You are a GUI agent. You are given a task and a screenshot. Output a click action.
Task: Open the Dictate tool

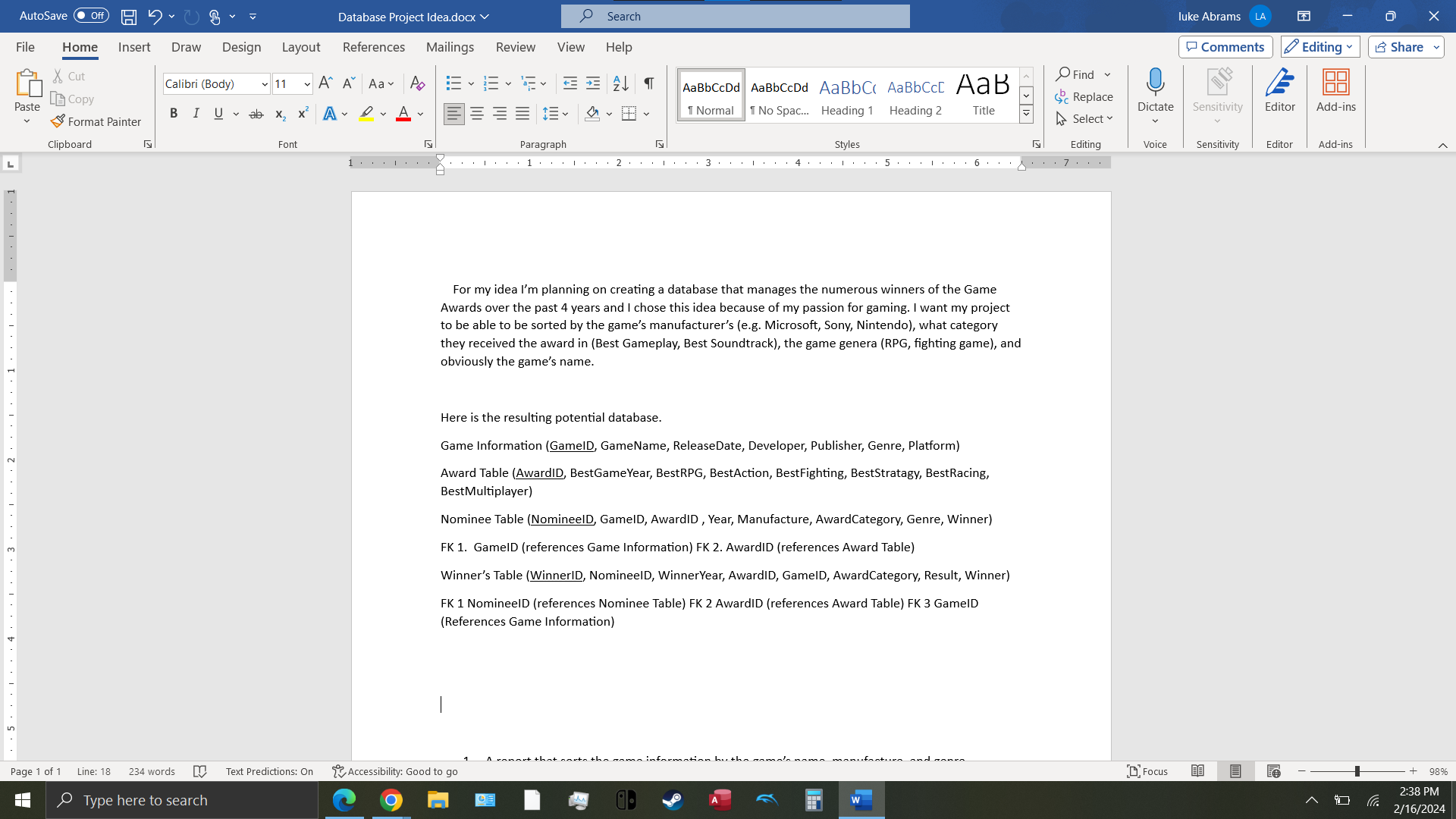[x=1154, y=91]
